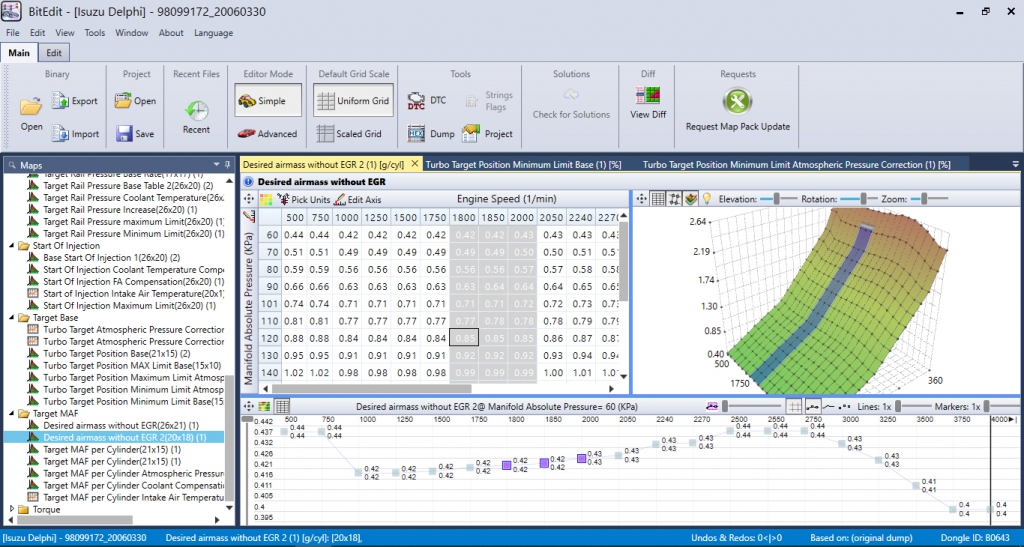Screen dimensions: 1024x547
Task: Switch to the Edit ribbon tab
Action: pyautogui.click(x=54, y=53)
